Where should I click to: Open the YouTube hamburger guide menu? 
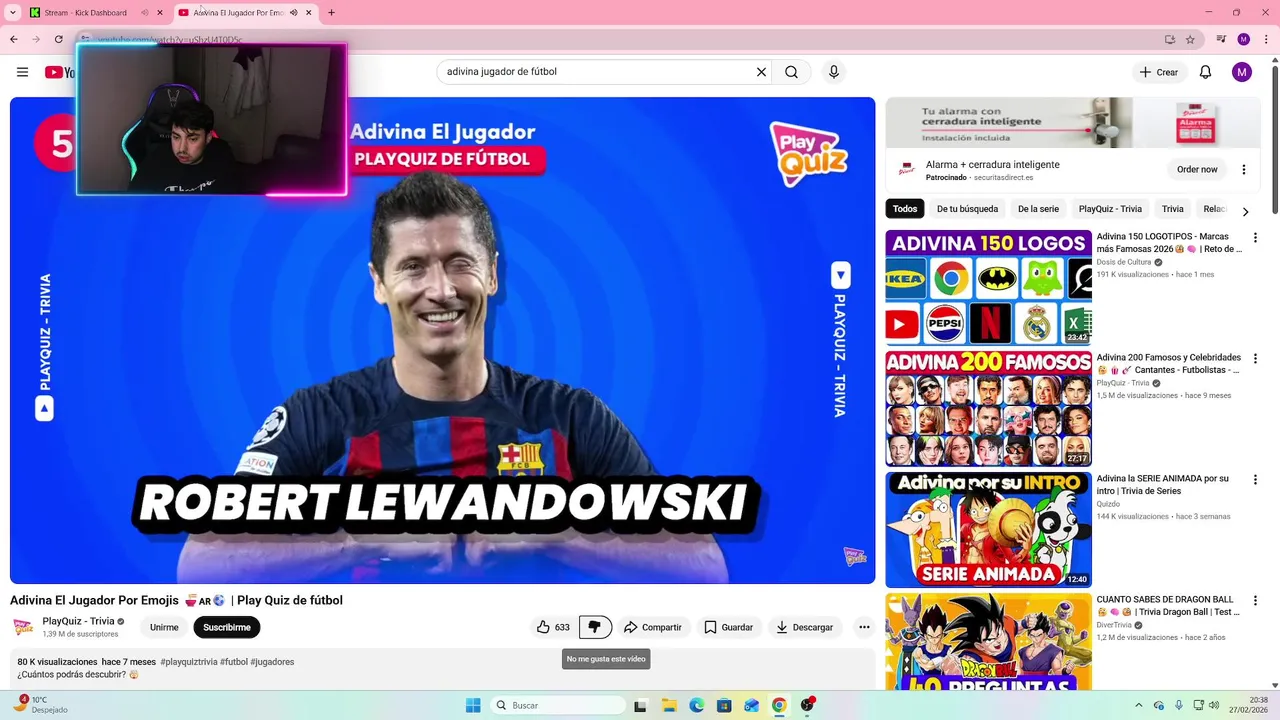point(22,72)
